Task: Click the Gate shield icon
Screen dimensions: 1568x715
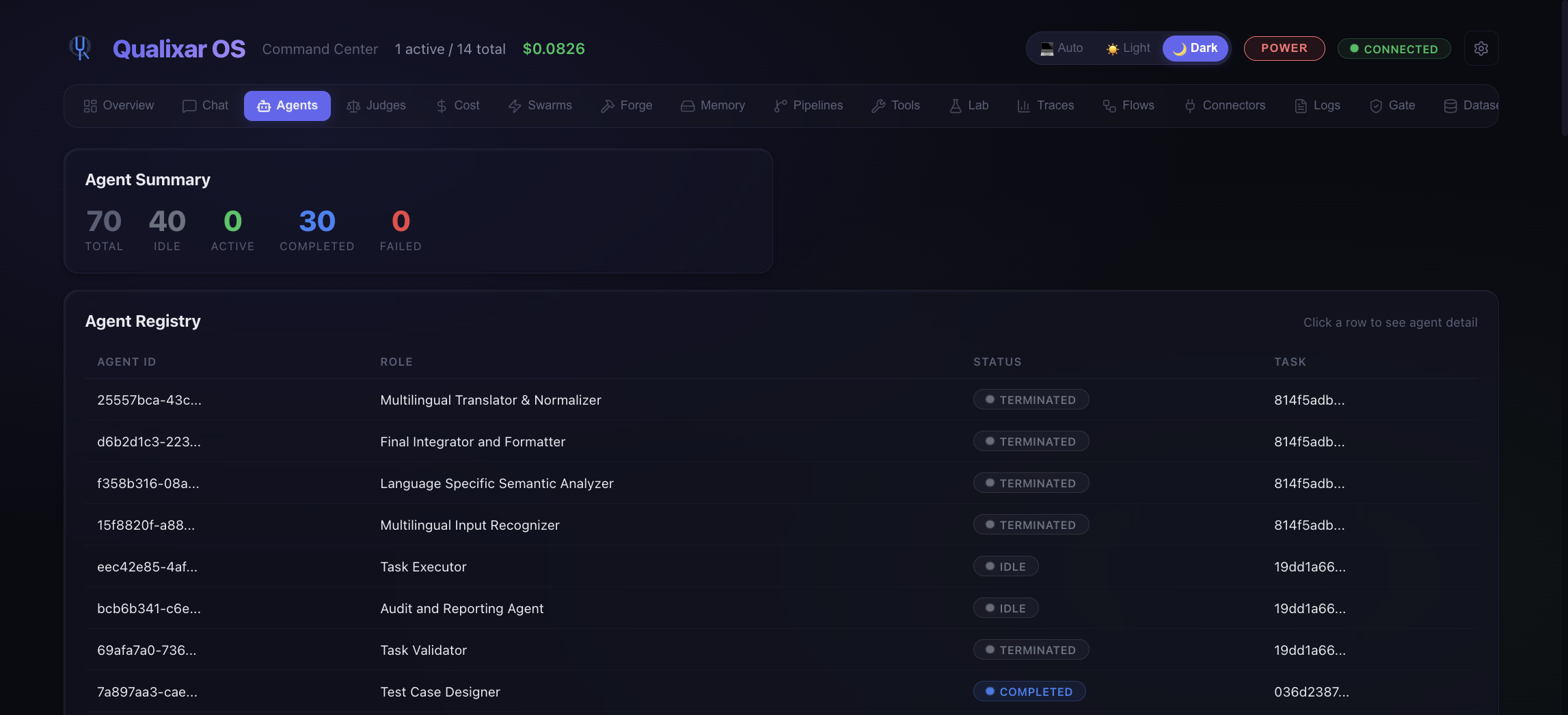Action: pos(1376,106)
